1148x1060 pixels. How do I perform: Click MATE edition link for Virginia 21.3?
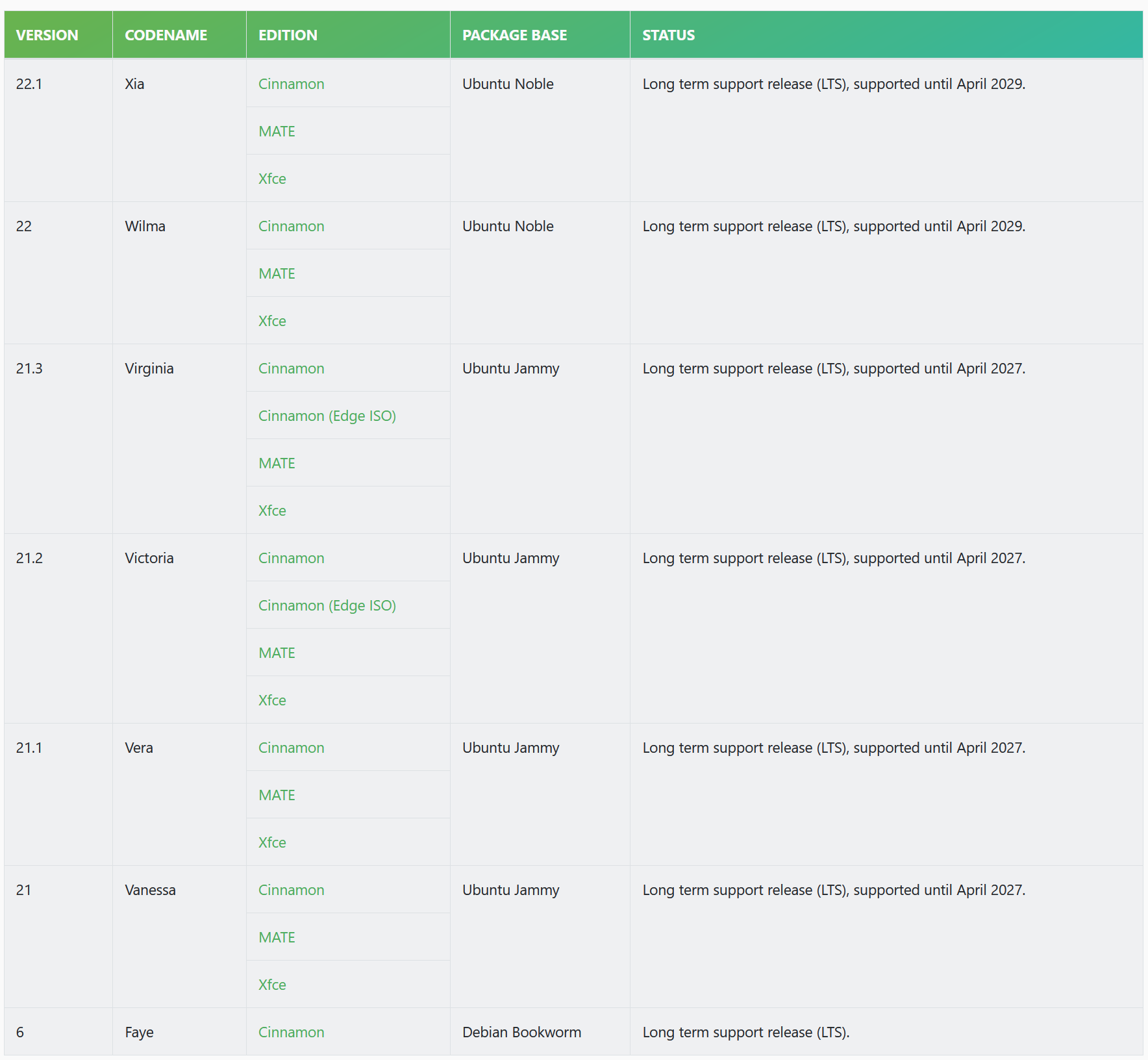click(x=277, y=463)
